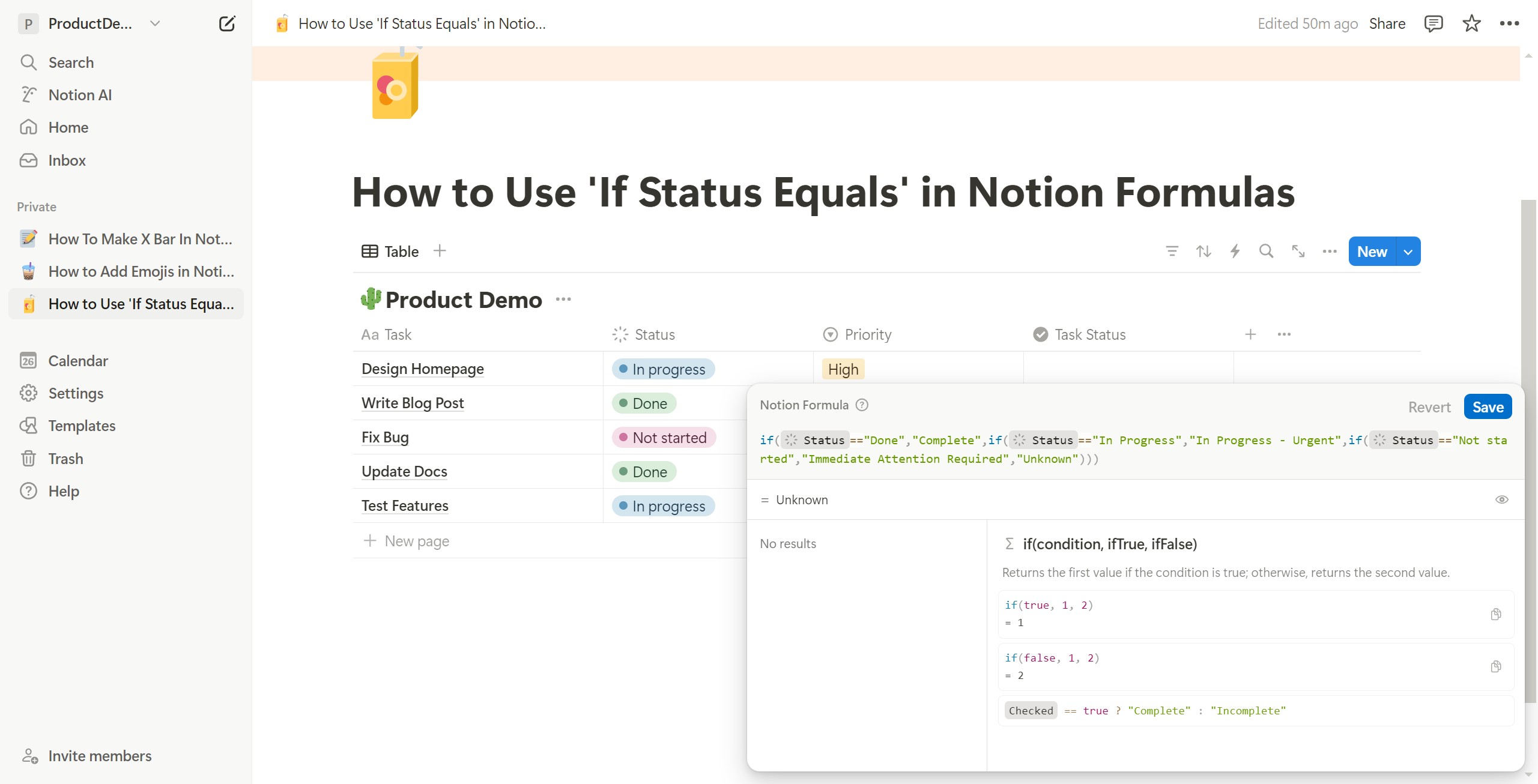Click the juice box page icon

[x=395, y=84]
